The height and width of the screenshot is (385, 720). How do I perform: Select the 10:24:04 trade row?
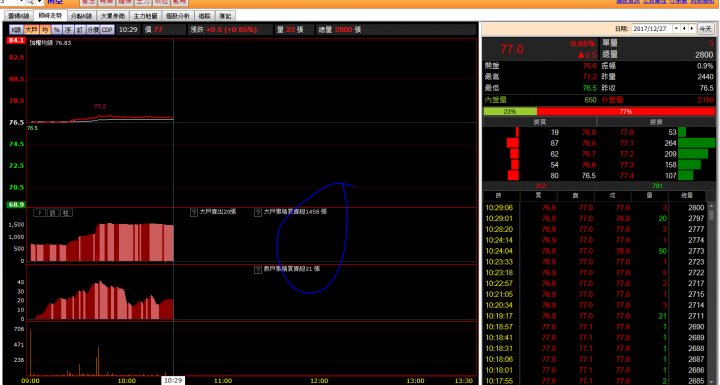(x=595, y=251)
